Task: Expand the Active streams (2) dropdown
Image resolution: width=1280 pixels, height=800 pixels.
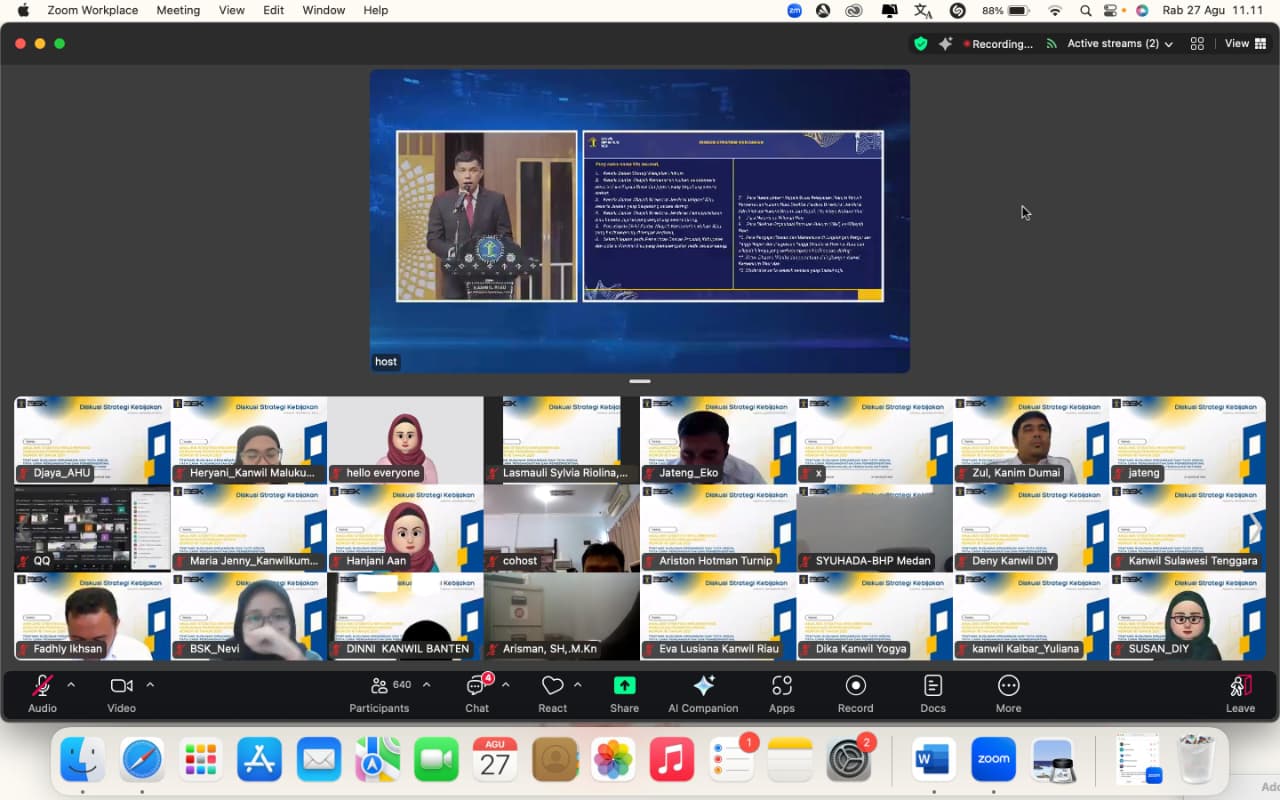Action: click(1119, 44)
